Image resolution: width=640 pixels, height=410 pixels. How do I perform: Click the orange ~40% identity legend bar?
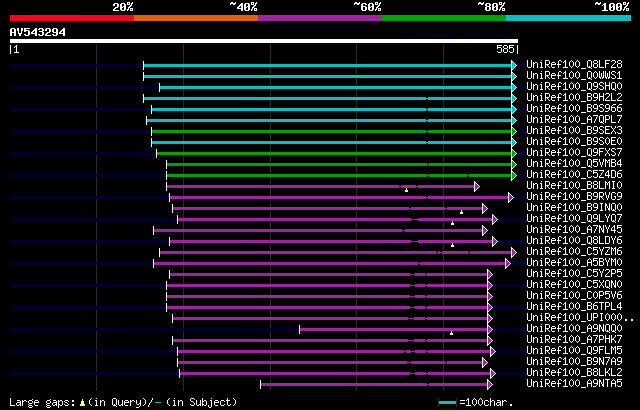pyautogui.click(x=196, y=18)
